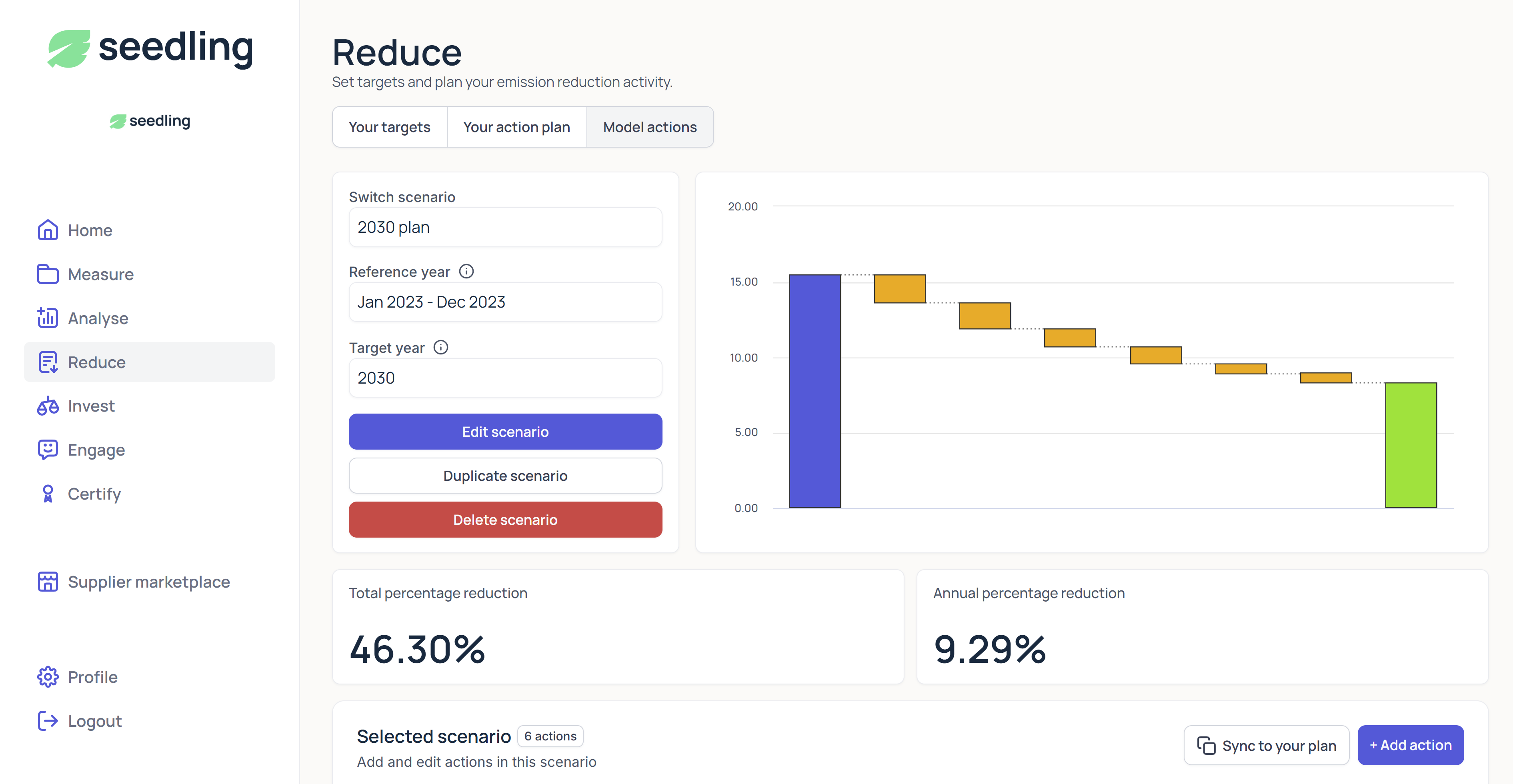The width and height of the screenshot is (1513, 784).
Task: Click the Logout arrow icon
Action: (x=48, y=720)
